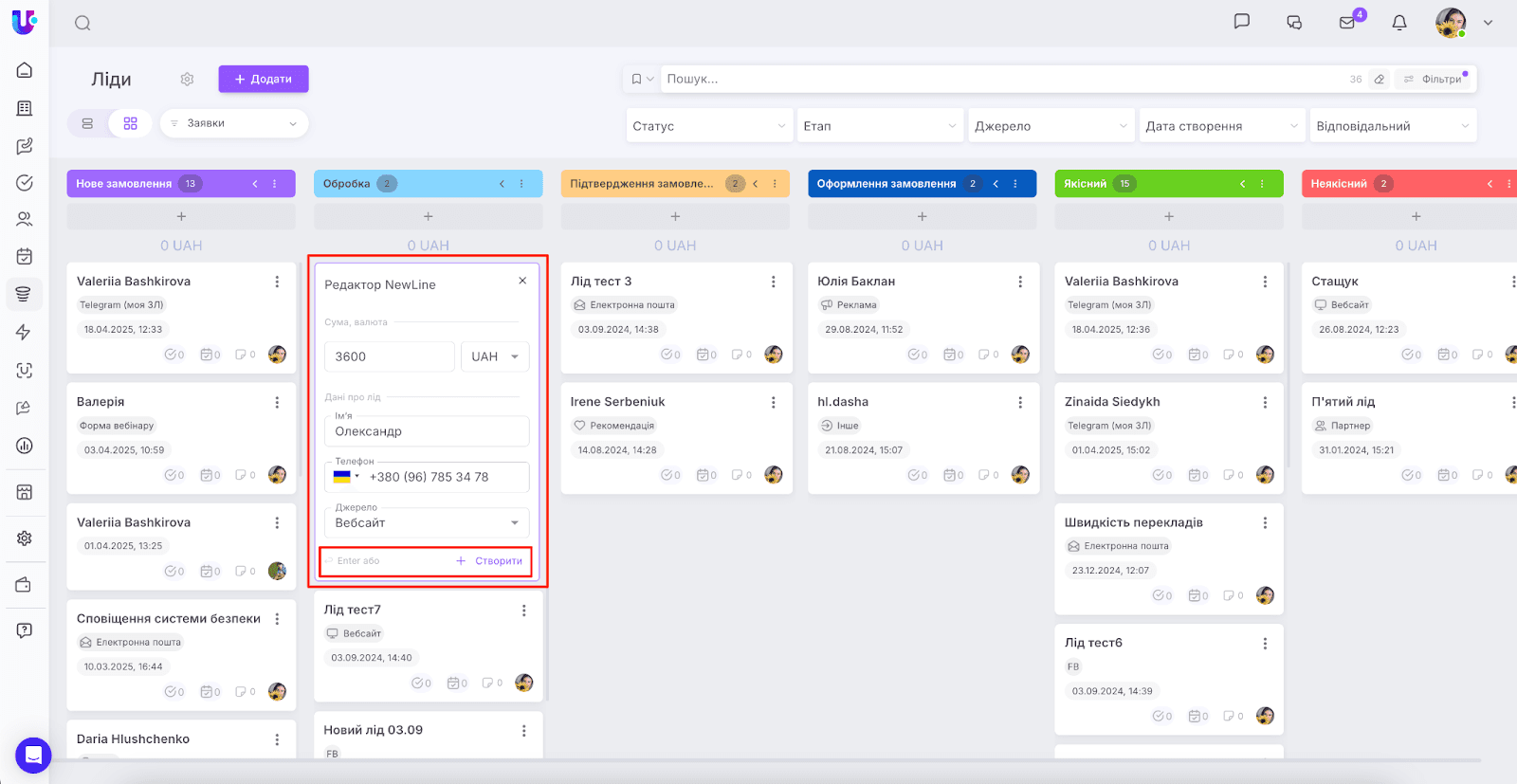
Task: Open leads settings gear beside Ліди title
Action: [187, 80]
